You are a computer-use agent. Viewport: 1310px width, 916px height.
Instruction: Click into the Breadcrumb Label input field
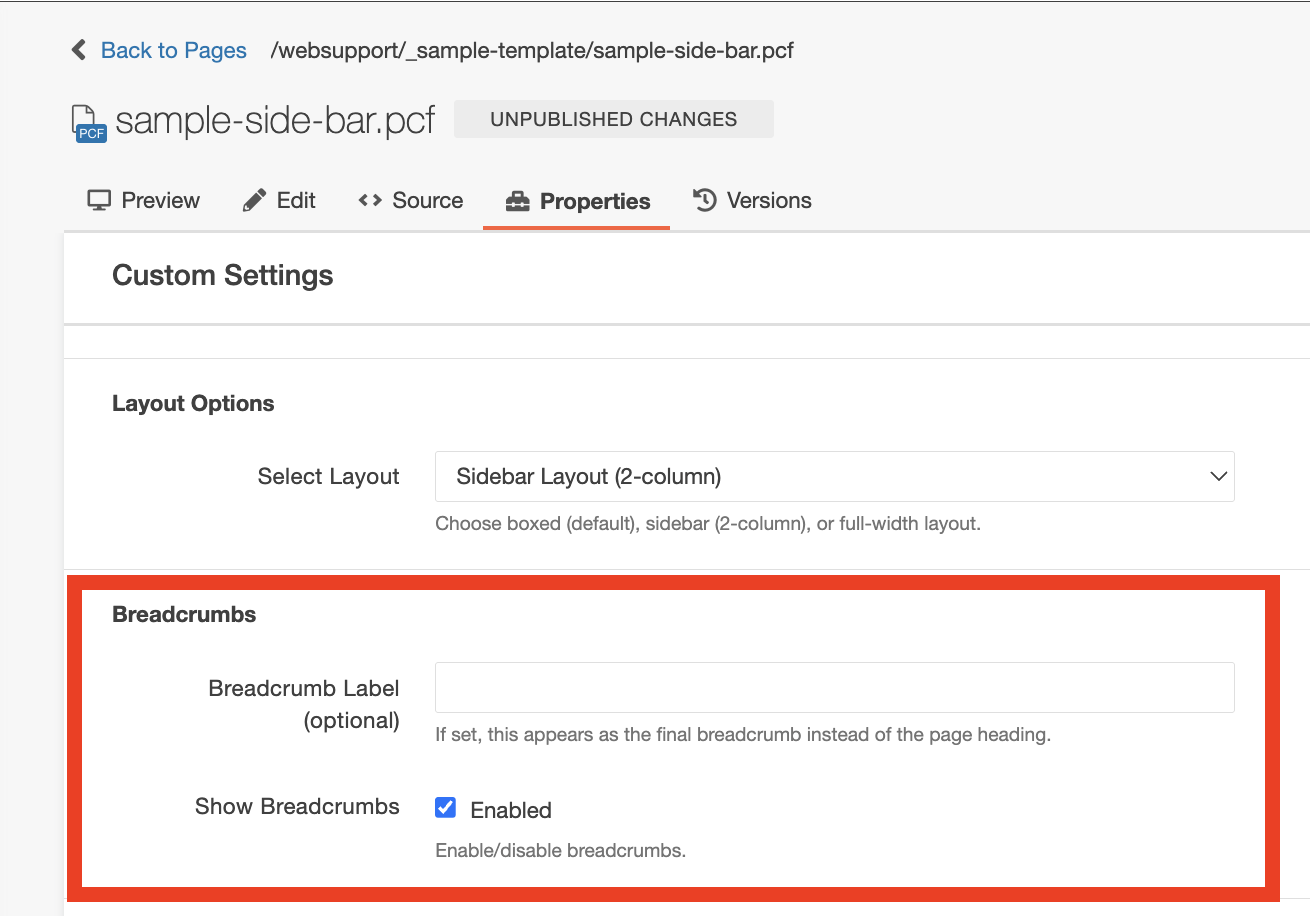(x=834, y=688)
